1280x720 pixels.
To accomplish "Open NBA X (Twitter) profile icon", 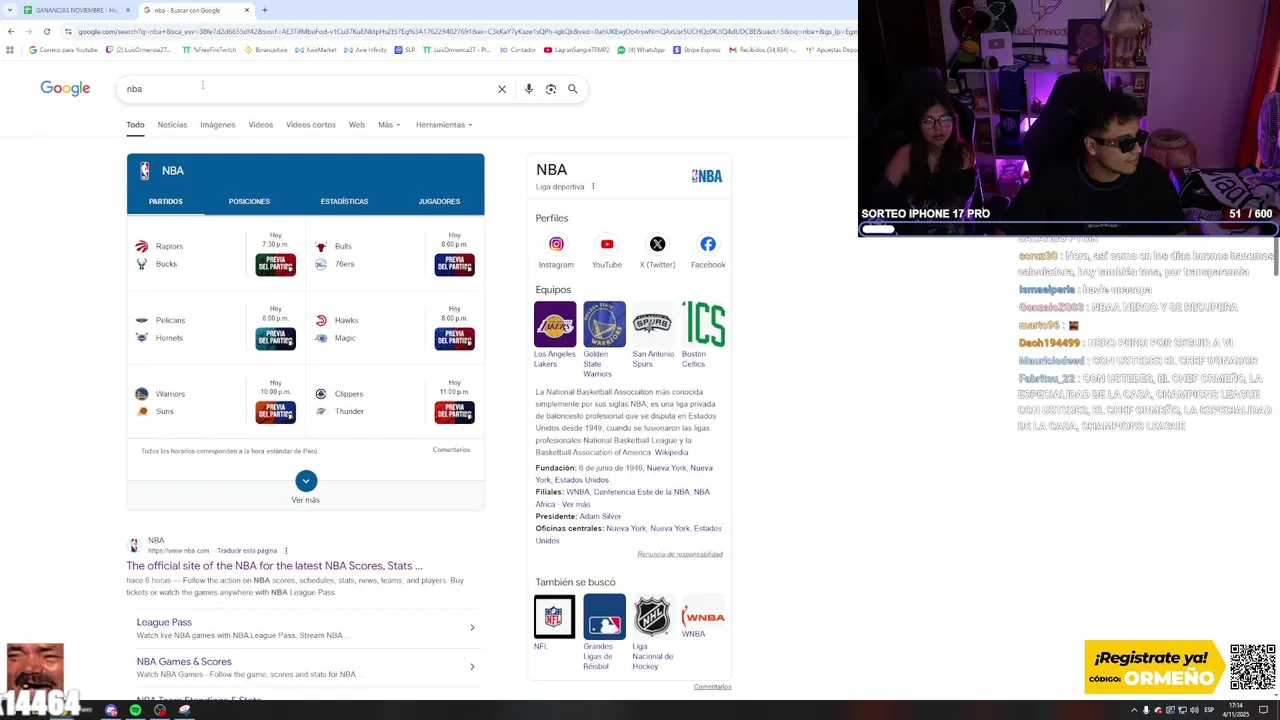I will [x=657, y=244].
